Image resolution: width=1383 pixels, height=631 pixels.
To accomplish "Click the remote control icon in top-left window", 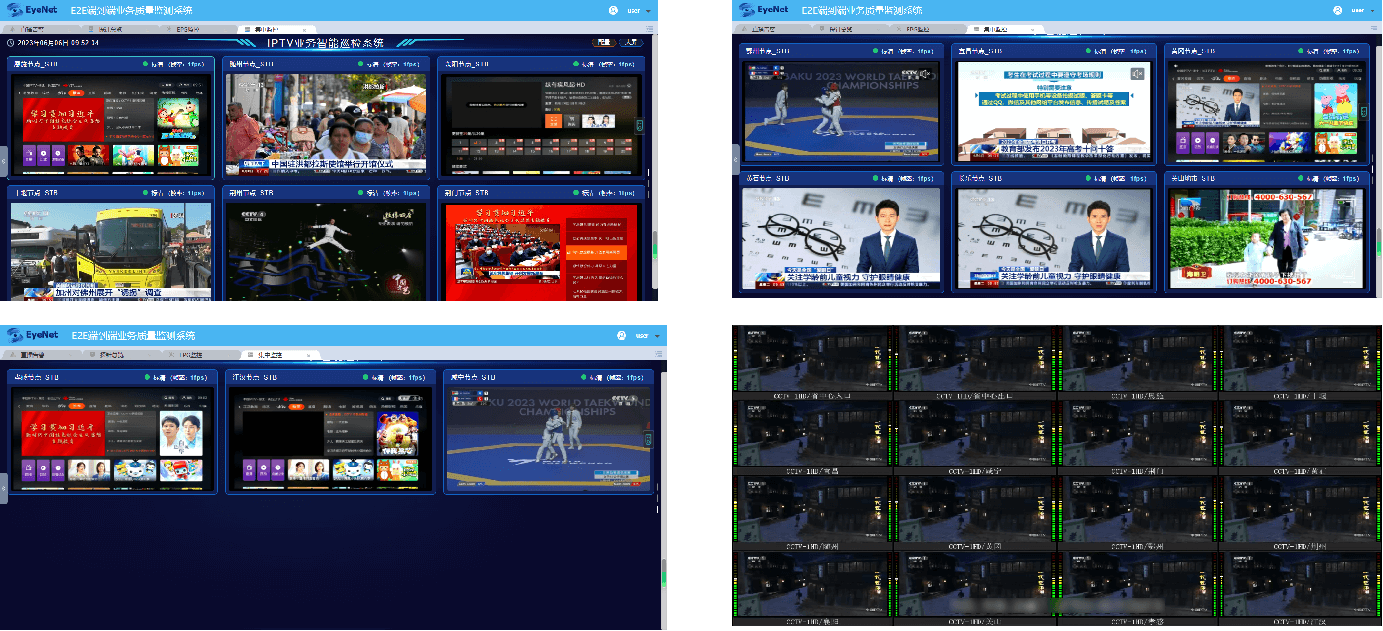I will tap(641, 126).
